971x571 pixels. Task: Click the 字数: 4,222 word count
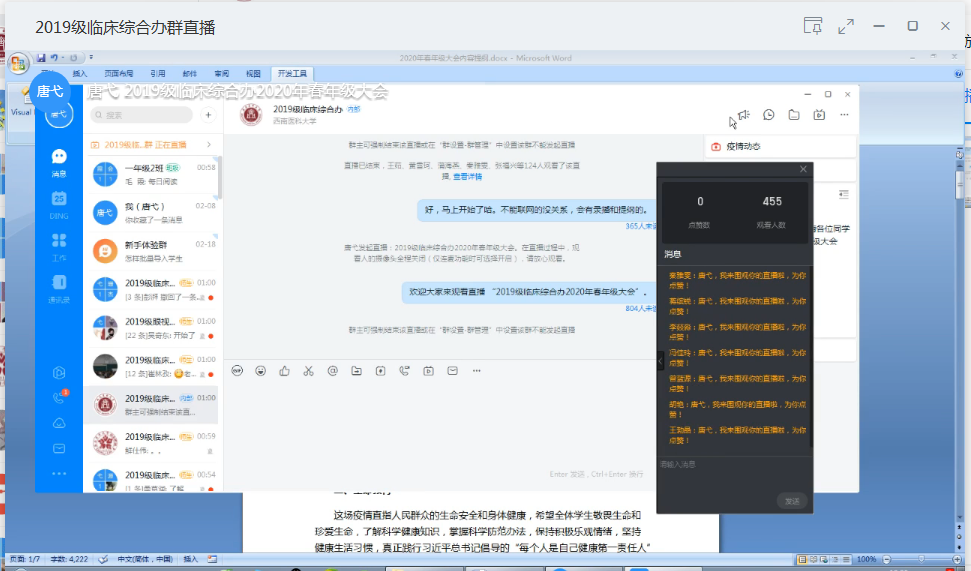click(69, 559)
